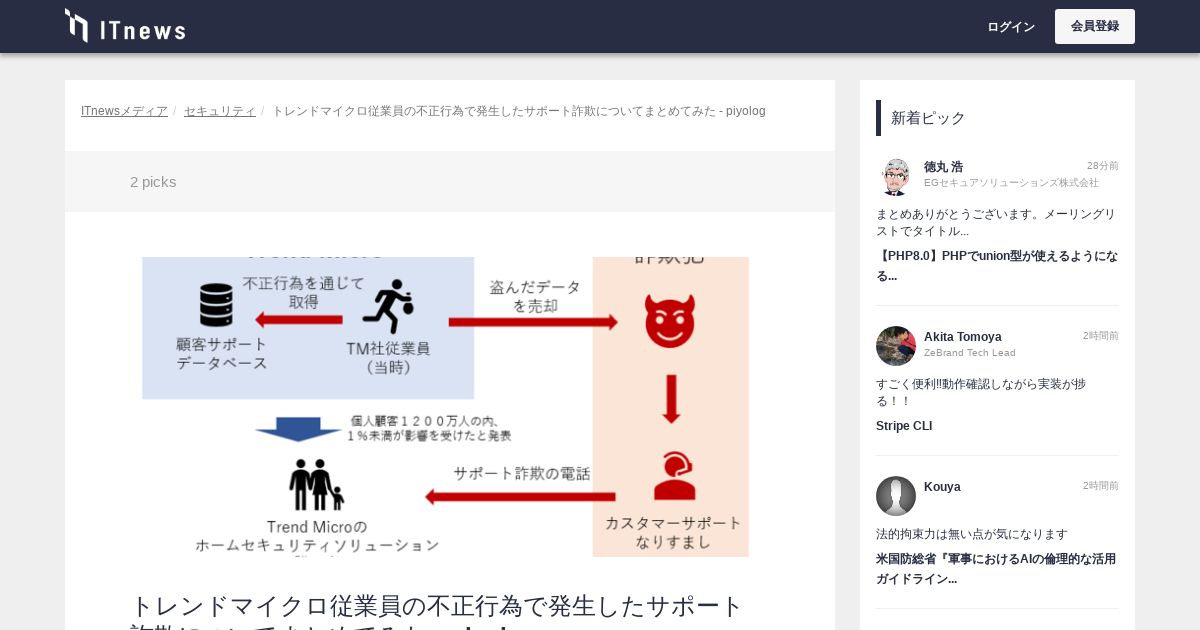Click the 28分前 timestamp
Screen dimensions: 1200x630
tap(1103, 166)
